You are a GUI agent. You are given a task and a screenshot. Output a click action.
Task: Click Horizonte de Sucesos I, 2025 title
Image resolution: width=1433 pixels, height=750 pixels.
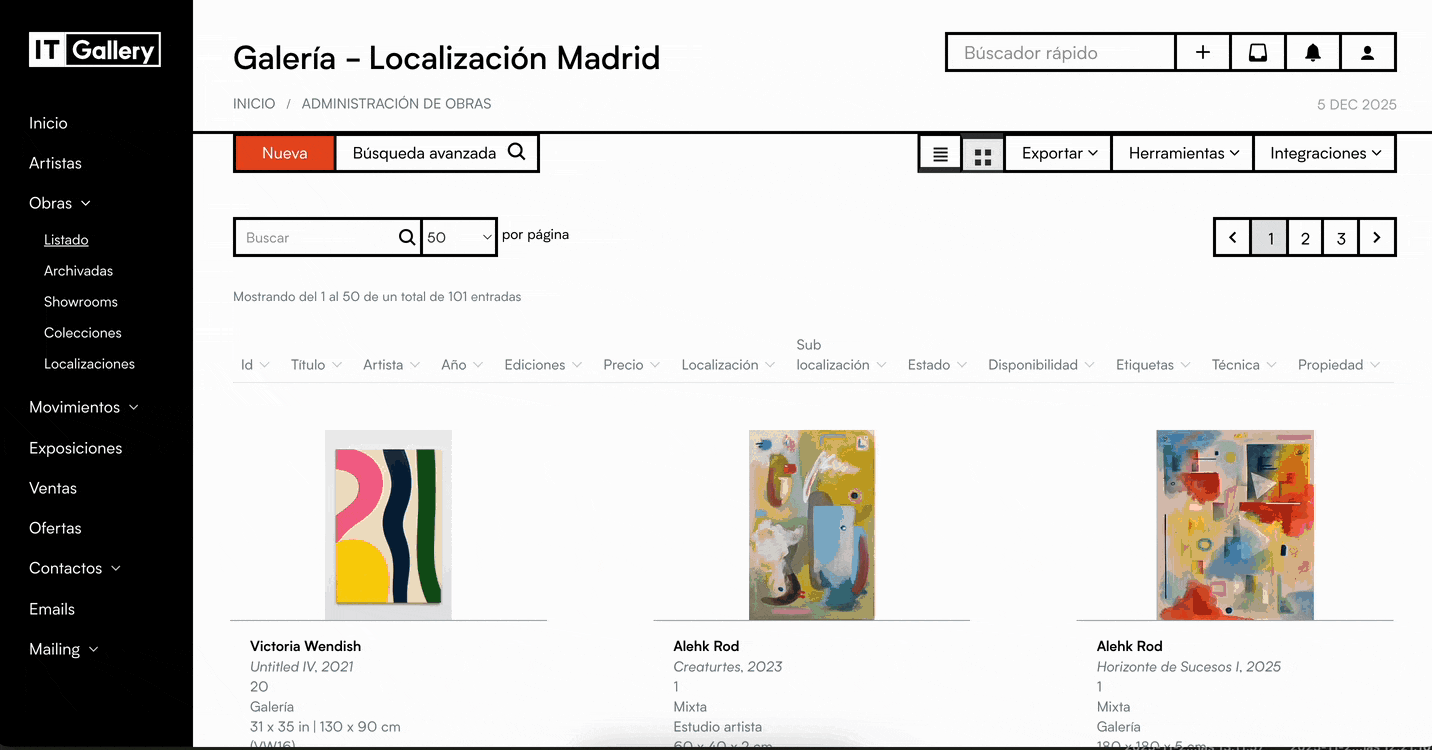(x=1189, y=666)
